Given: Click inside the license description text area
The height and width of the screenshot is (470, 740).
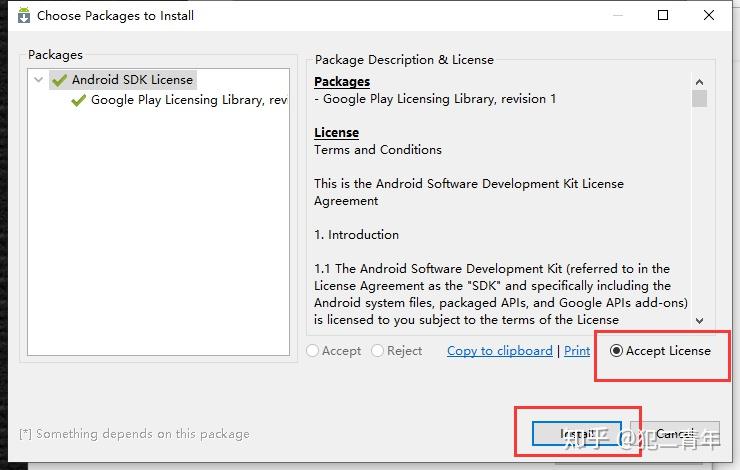Looking at the screenshot, I should click(x=500, y=220).
